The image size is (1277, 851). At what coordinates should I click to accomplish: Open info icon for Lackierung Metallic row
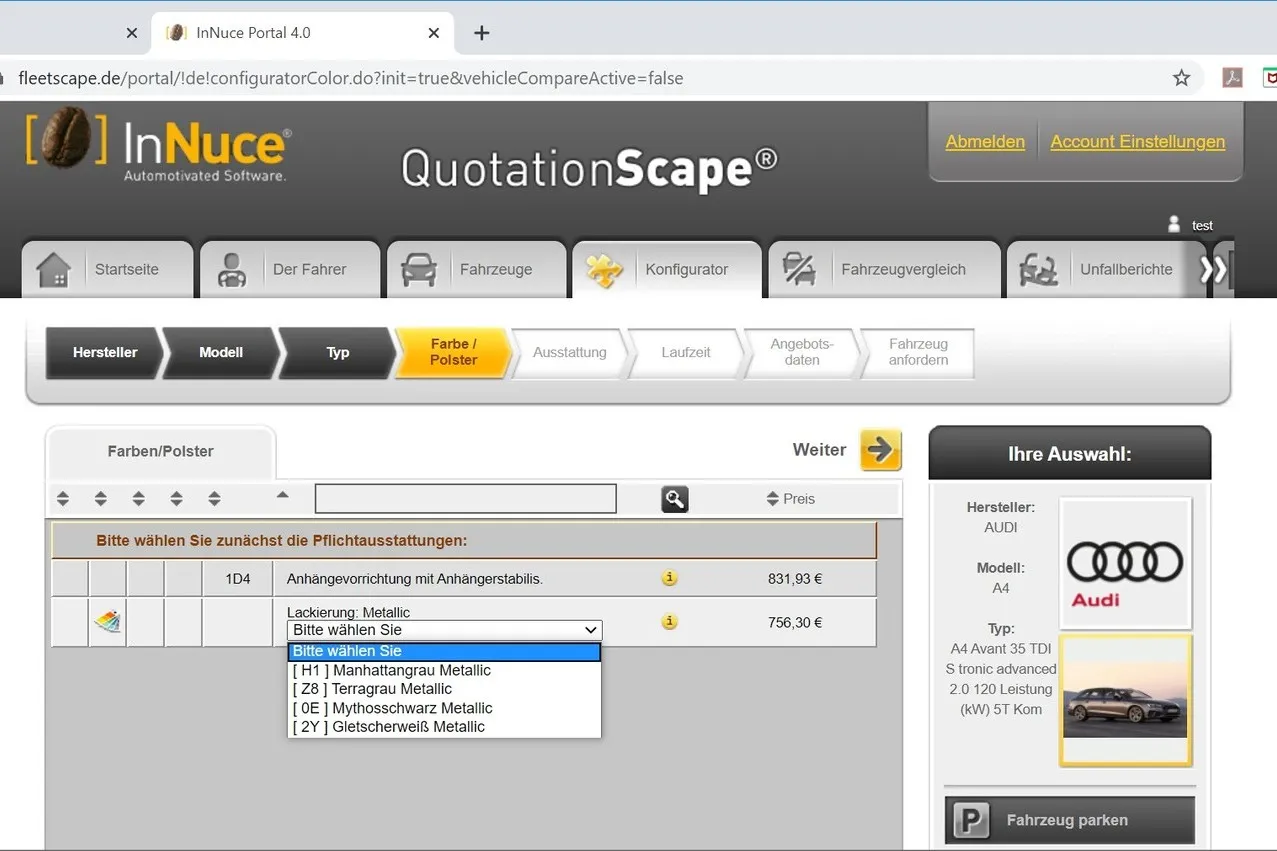[x=670, y=622]
